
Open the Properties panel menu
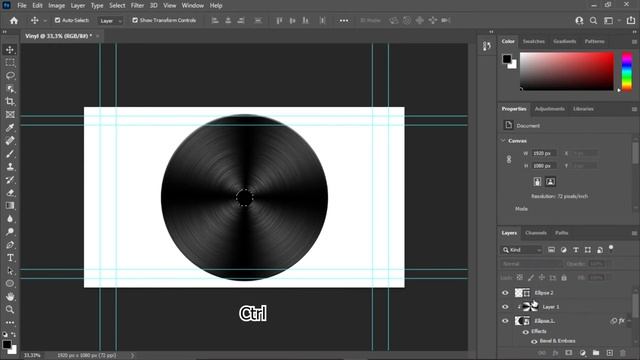634,109
